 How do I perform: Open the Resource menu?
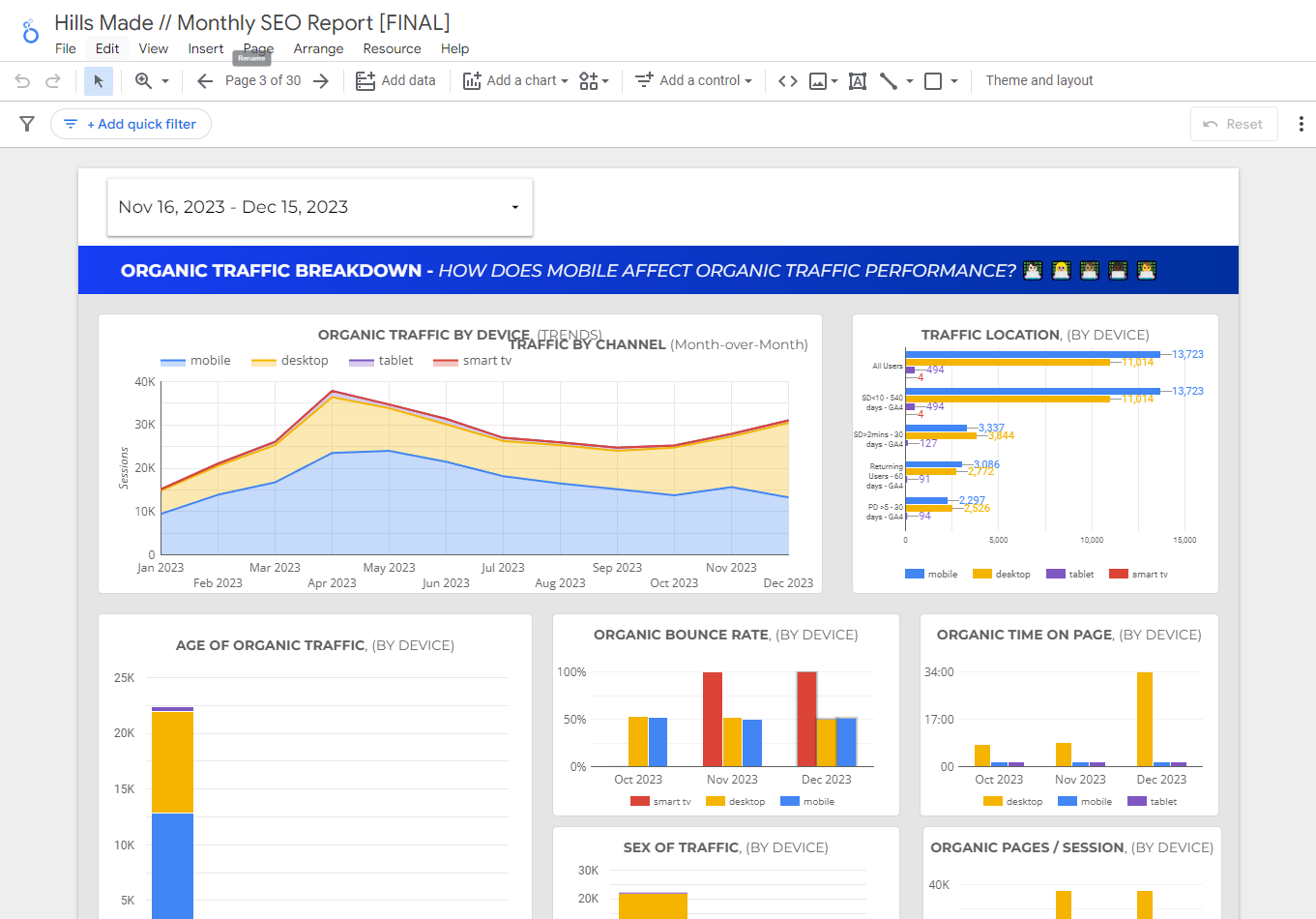click(x=392, y=48)
